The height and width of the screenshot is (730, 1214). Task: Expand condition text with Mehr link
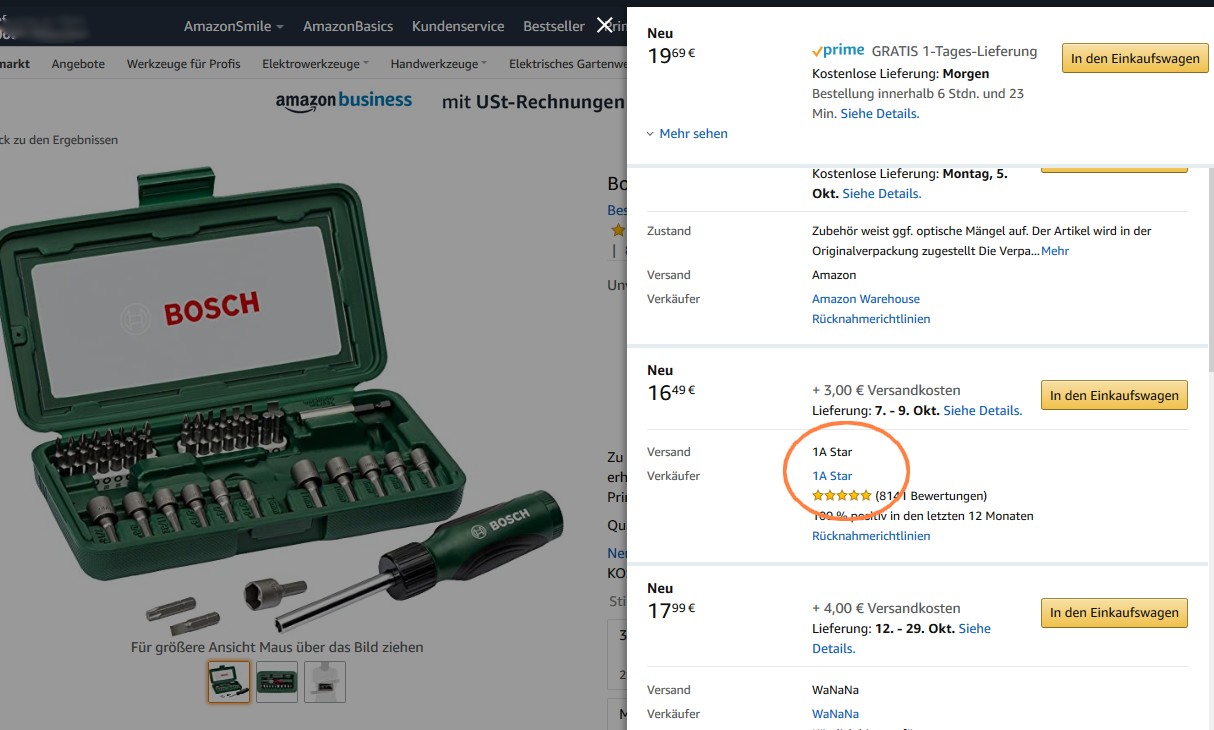point(1055,251)
